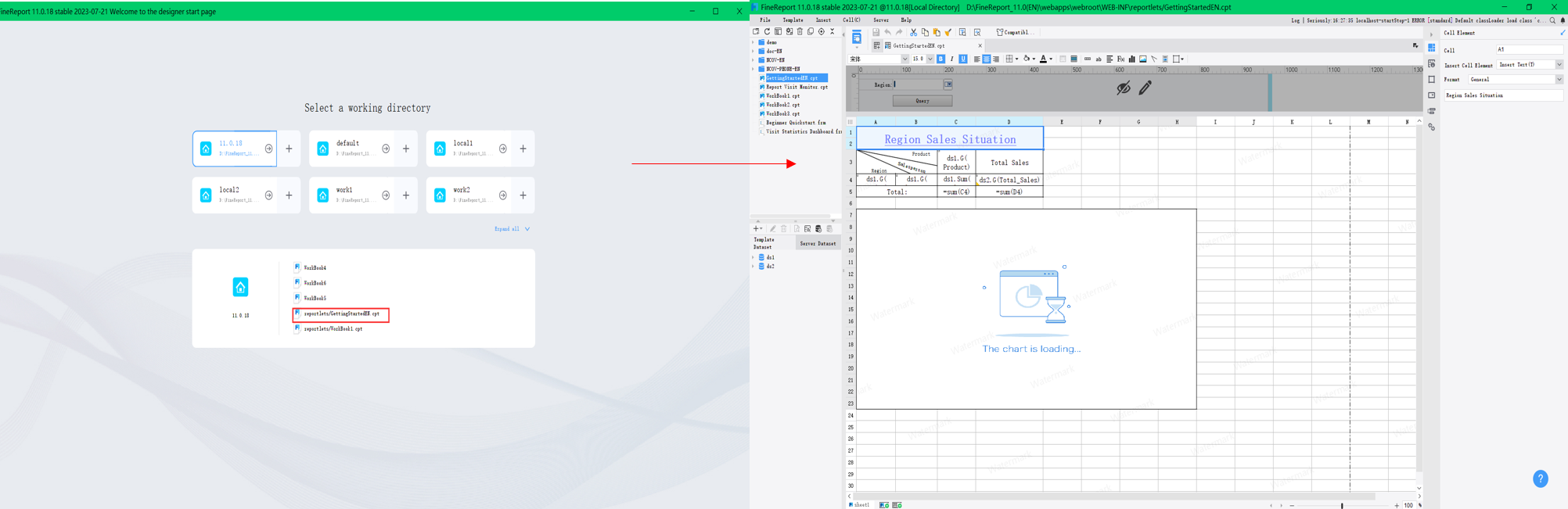Click the pencil edit icon on parameter pane

1145,88
